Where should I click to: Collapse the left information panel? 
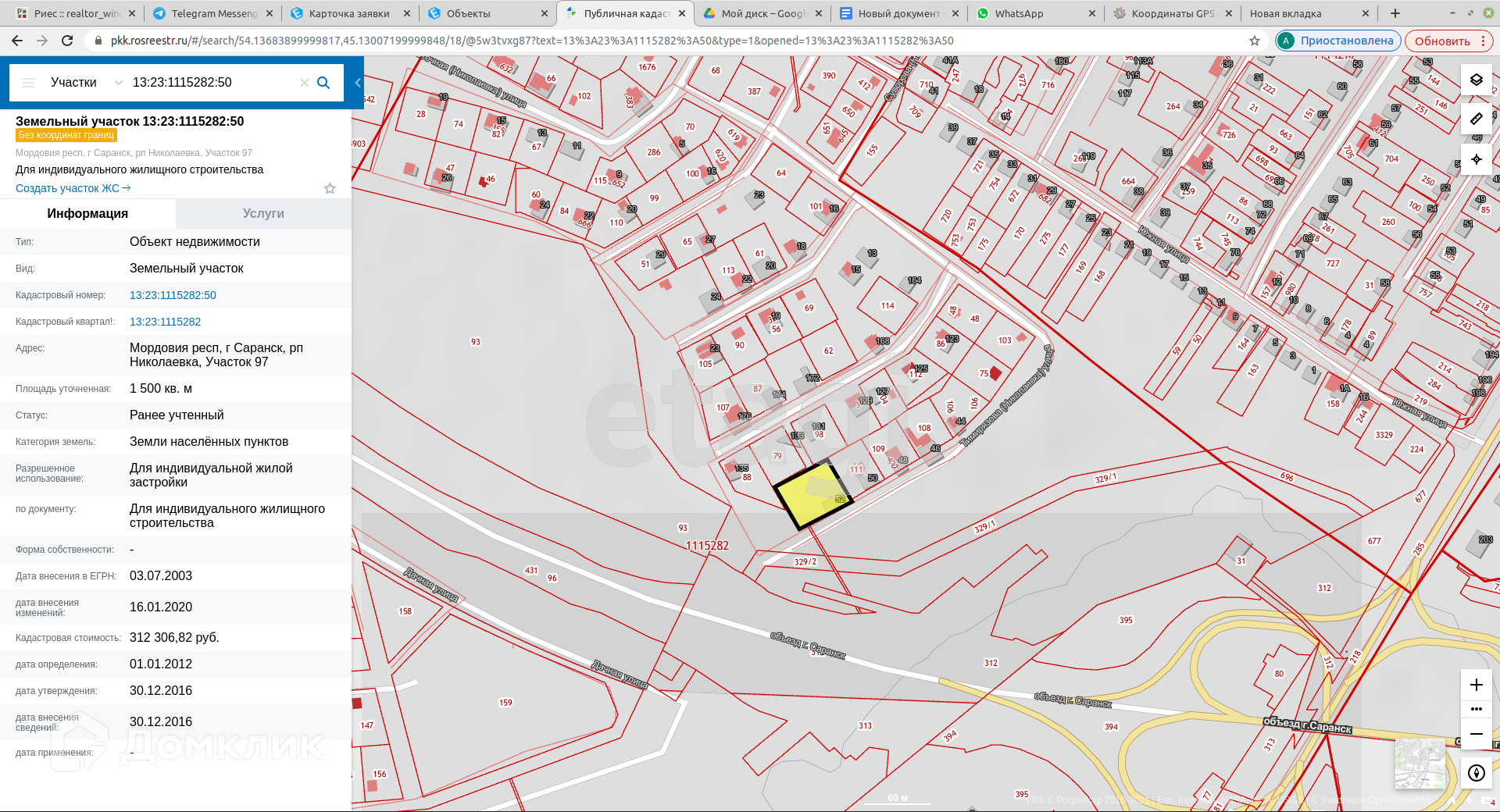[358, 83]
